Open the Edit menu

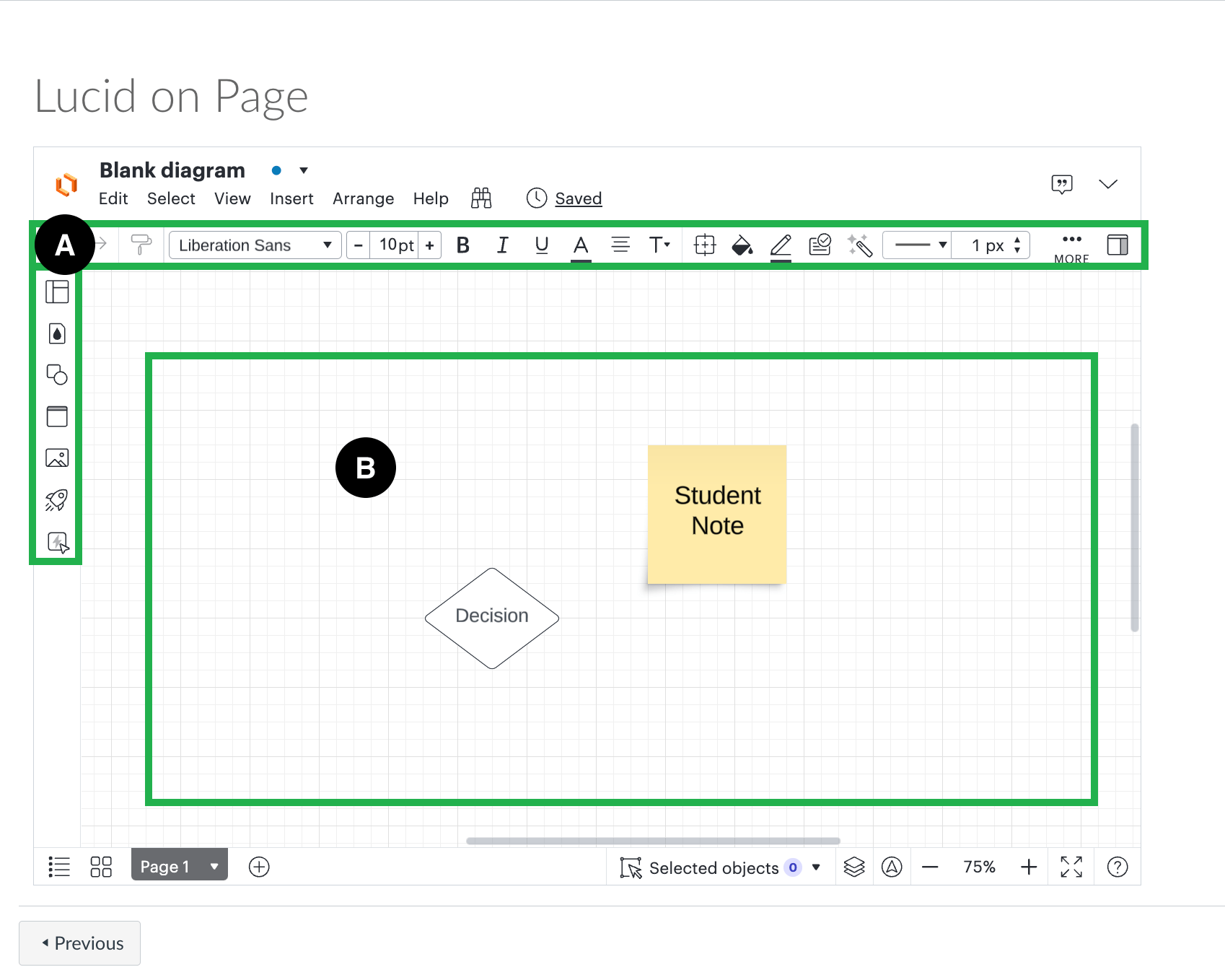pos(113,198)
